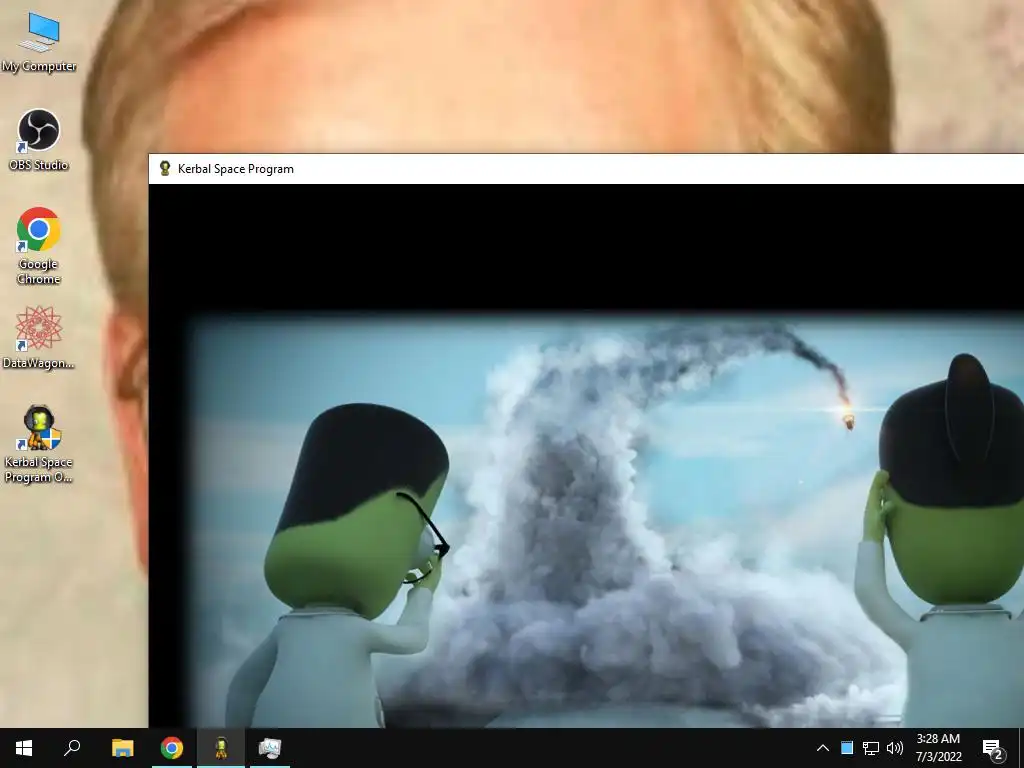Open network status tray icon
This screenshot has width=1024, height=768.
click(871, 748)
